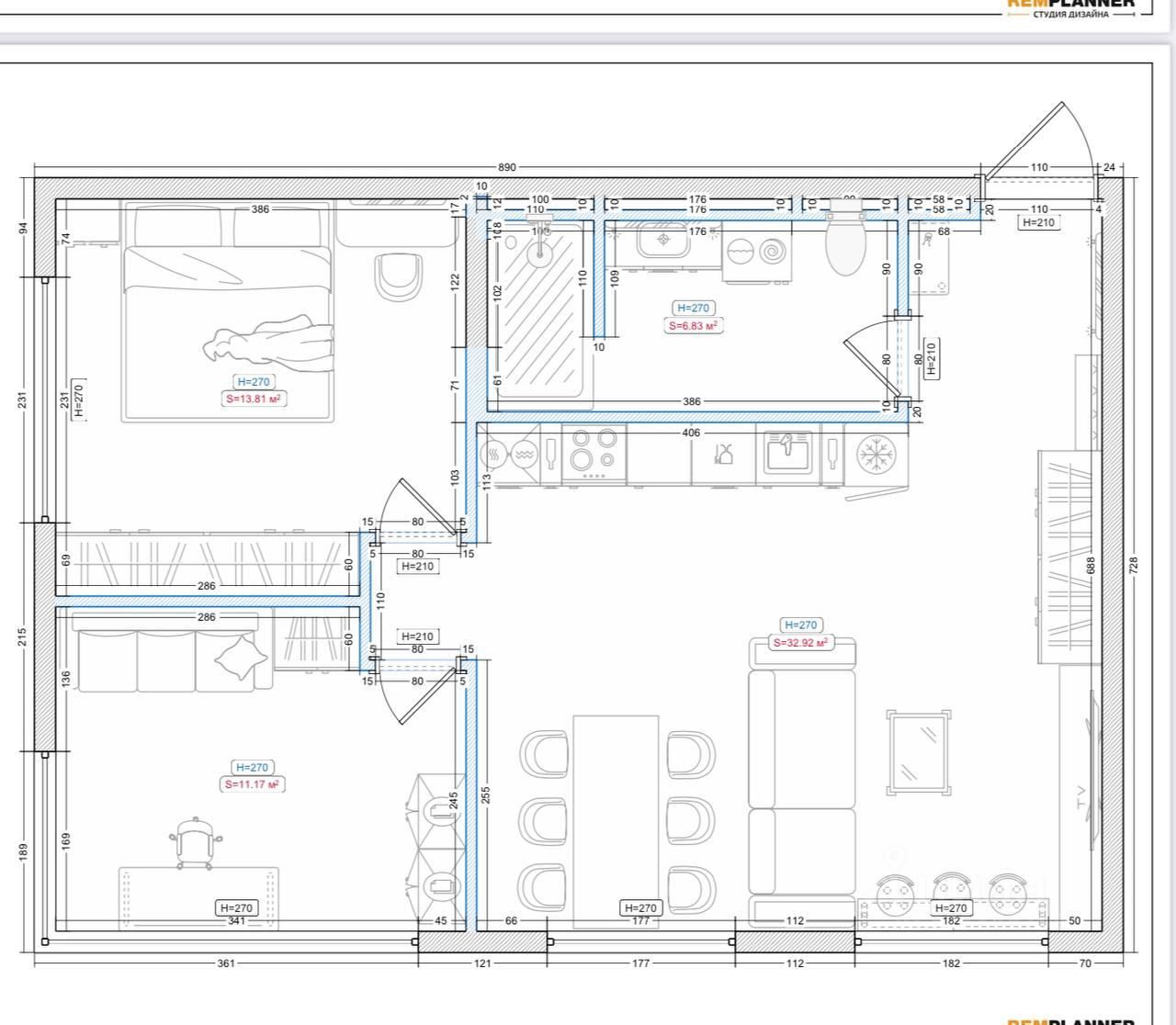Screen dimensions: 1176x1025
Task: Select the living room area S=32.92 м²
Action: coord(800,643)
